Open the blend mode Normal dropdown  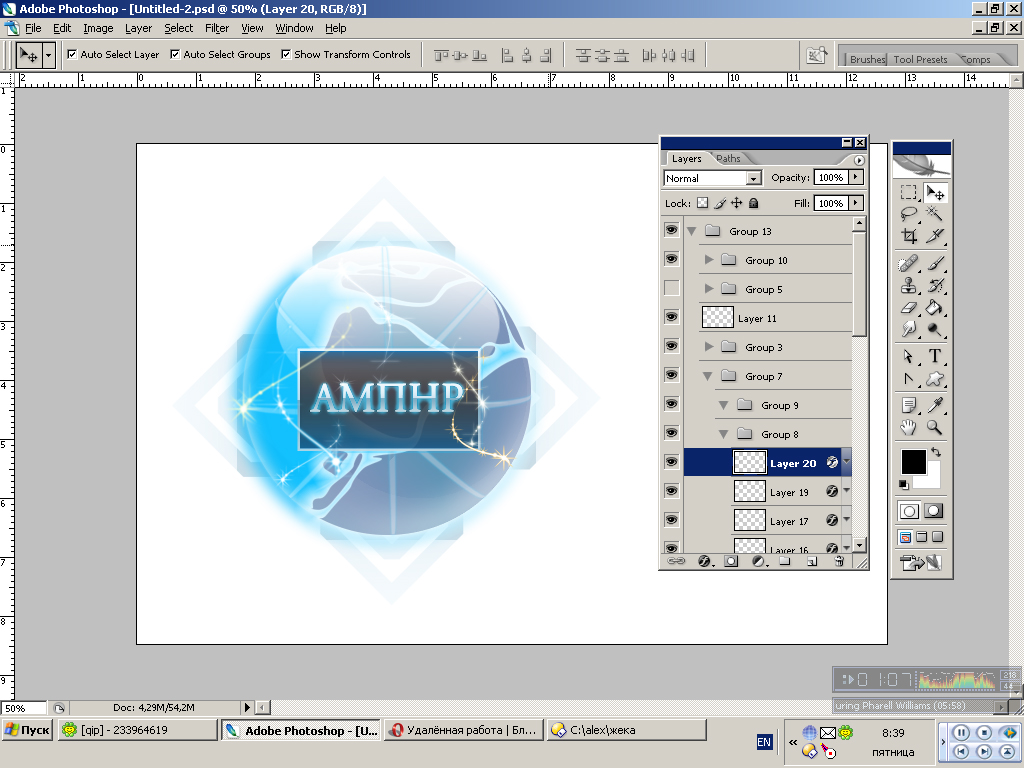click(x=713, y=178)
